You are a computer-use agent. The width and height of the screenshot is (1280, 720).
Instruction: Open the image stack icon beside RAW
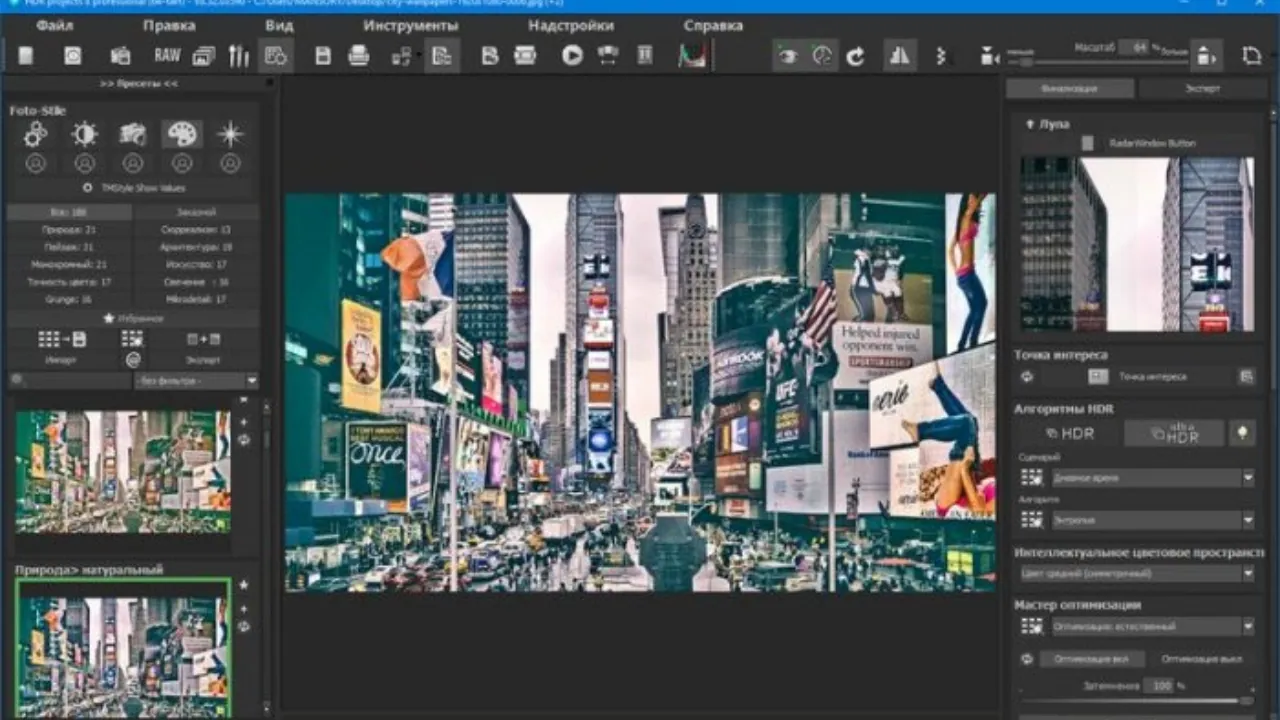coord(204,56)
